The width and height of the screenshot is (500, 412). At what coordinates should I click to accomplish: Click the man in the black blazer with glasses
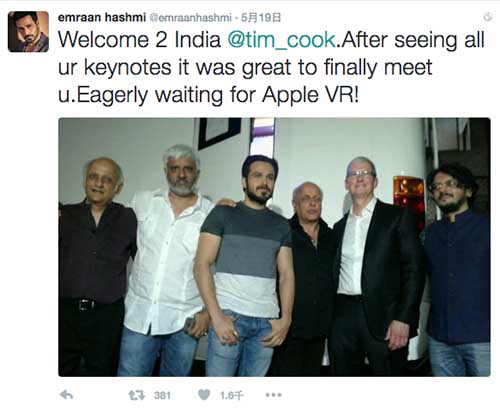tap(375, 267)
